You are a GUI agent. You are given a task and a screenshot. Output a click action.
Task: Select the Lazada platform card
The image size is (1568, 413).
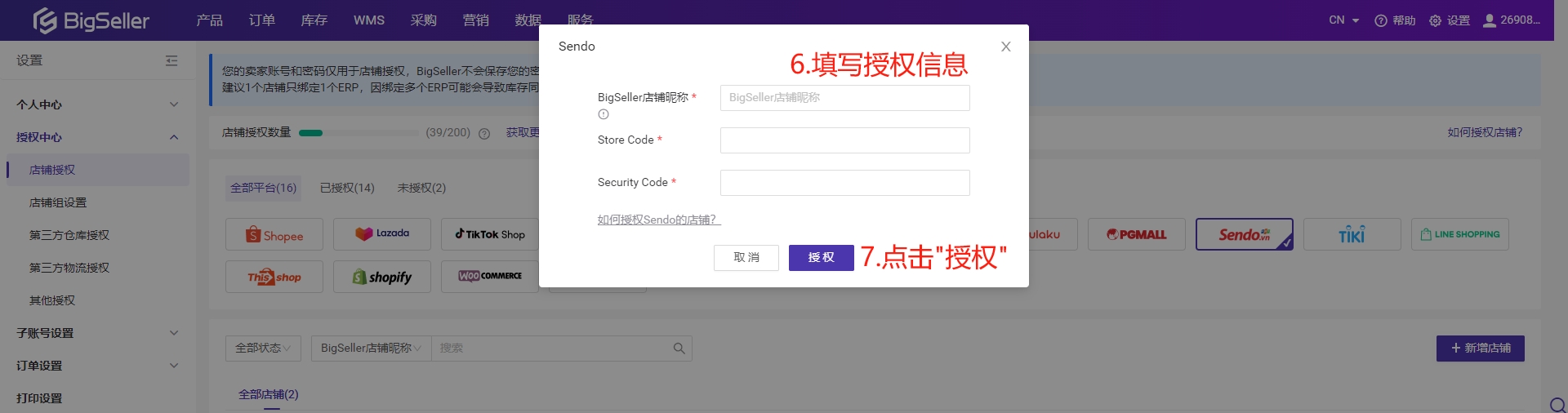click(382, 235)
